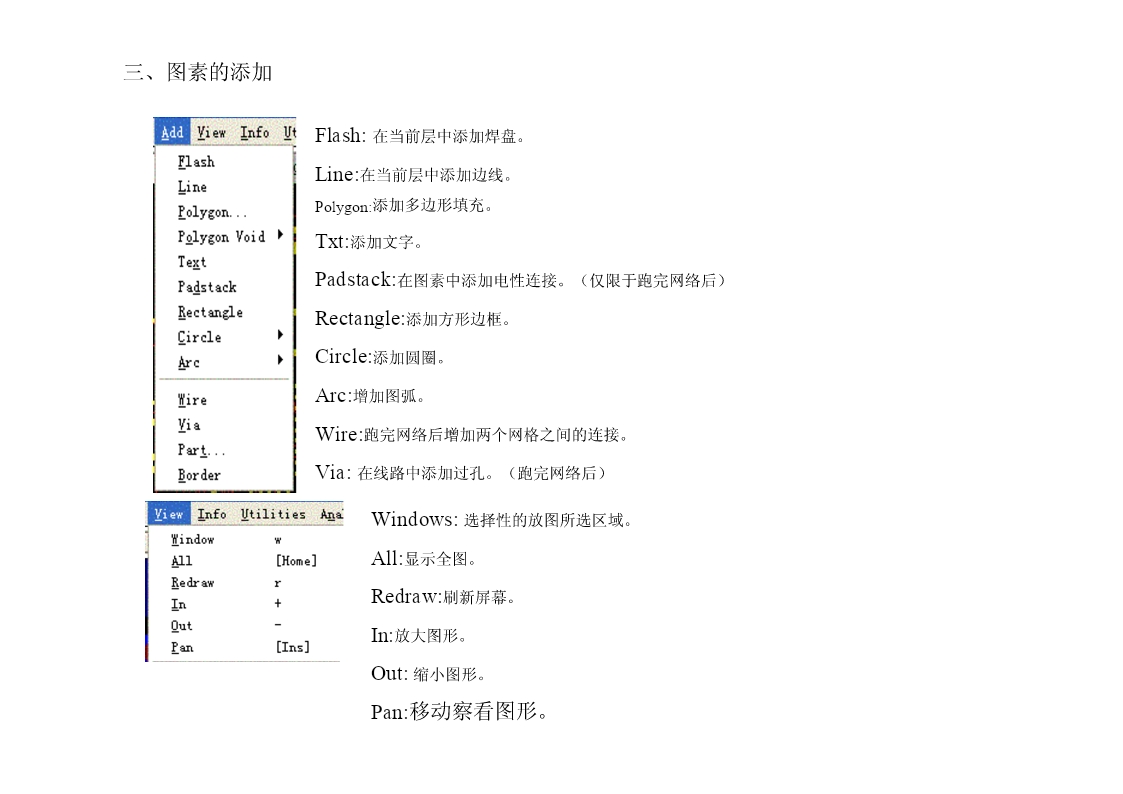Choose Wire from the Add menu
The height and width of the screenshot is (794, 1123).
click(x=224, y=400)
